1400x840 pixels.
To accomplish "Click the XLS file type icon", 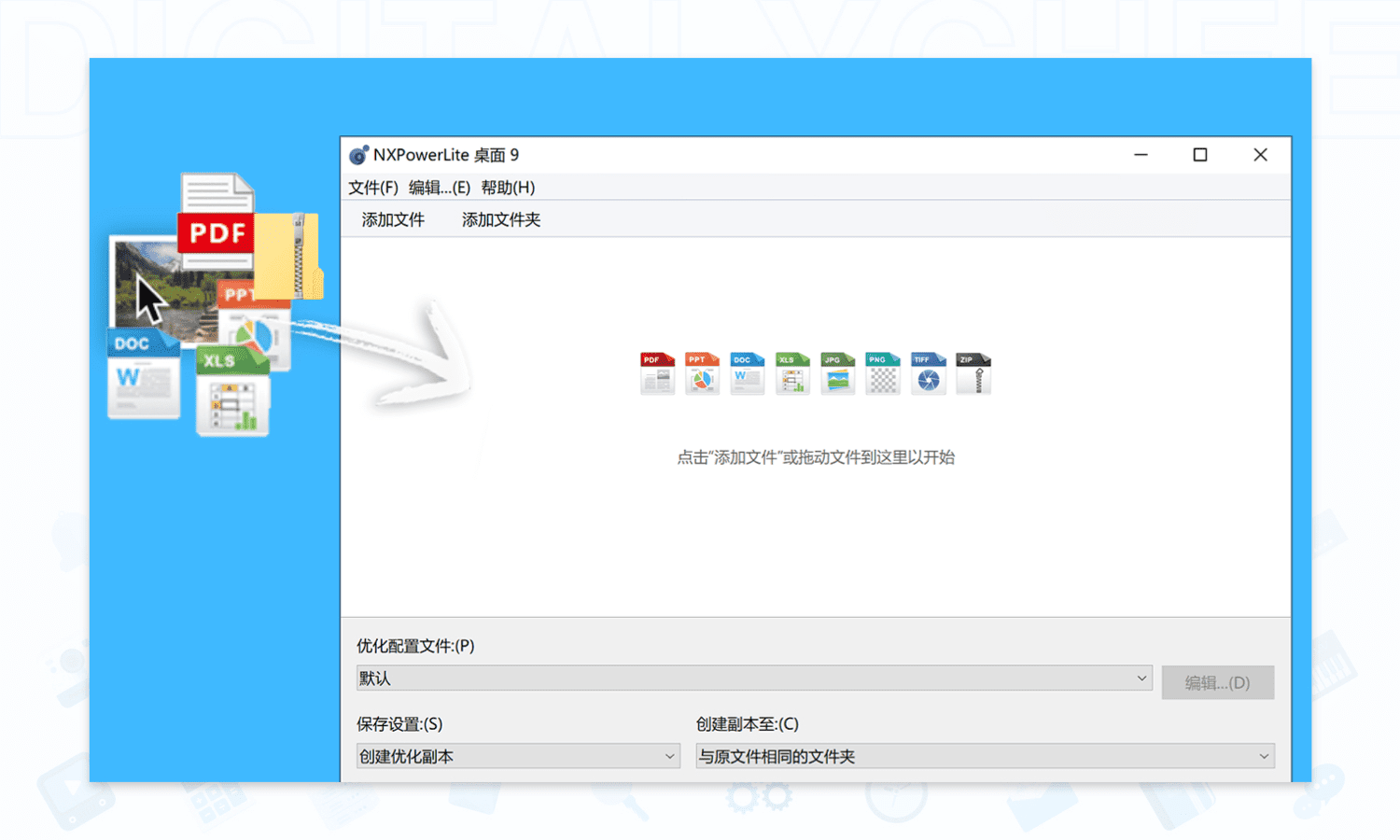I will click(792, 373).
